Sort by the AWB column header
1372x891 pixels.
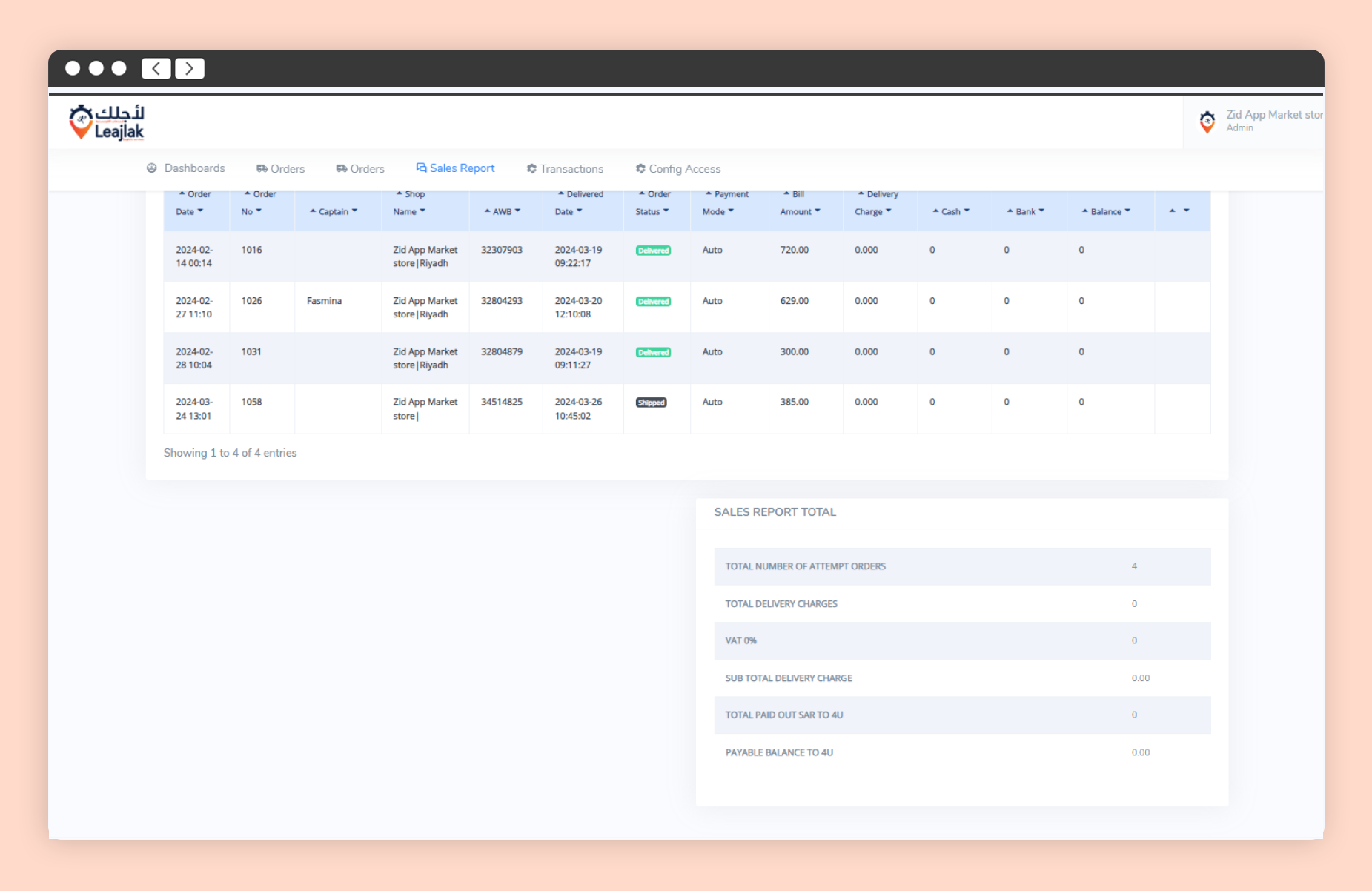503,211
